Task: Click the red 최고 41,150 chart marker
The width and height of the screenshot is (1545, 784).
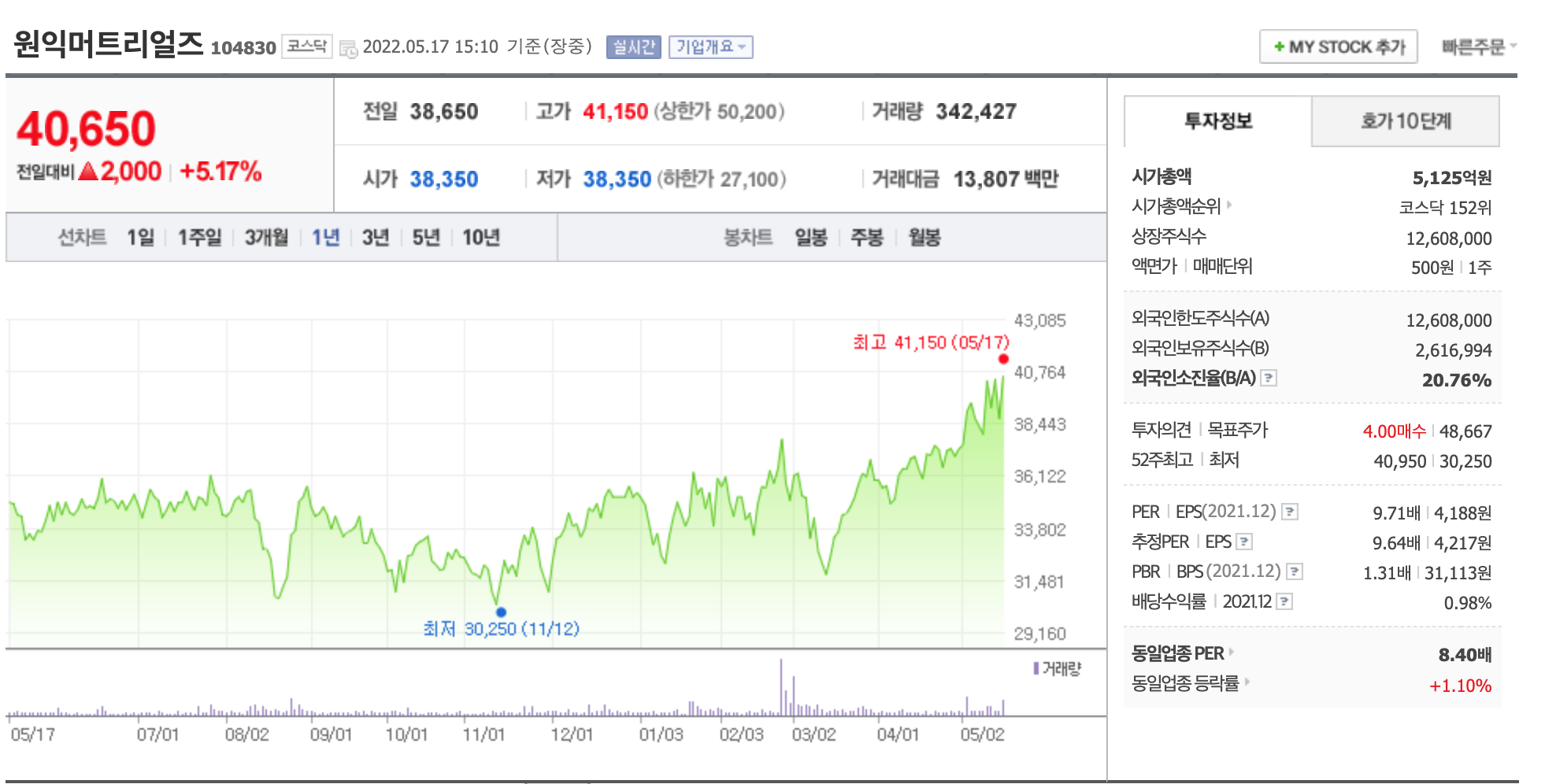Action: point(1003,359)
